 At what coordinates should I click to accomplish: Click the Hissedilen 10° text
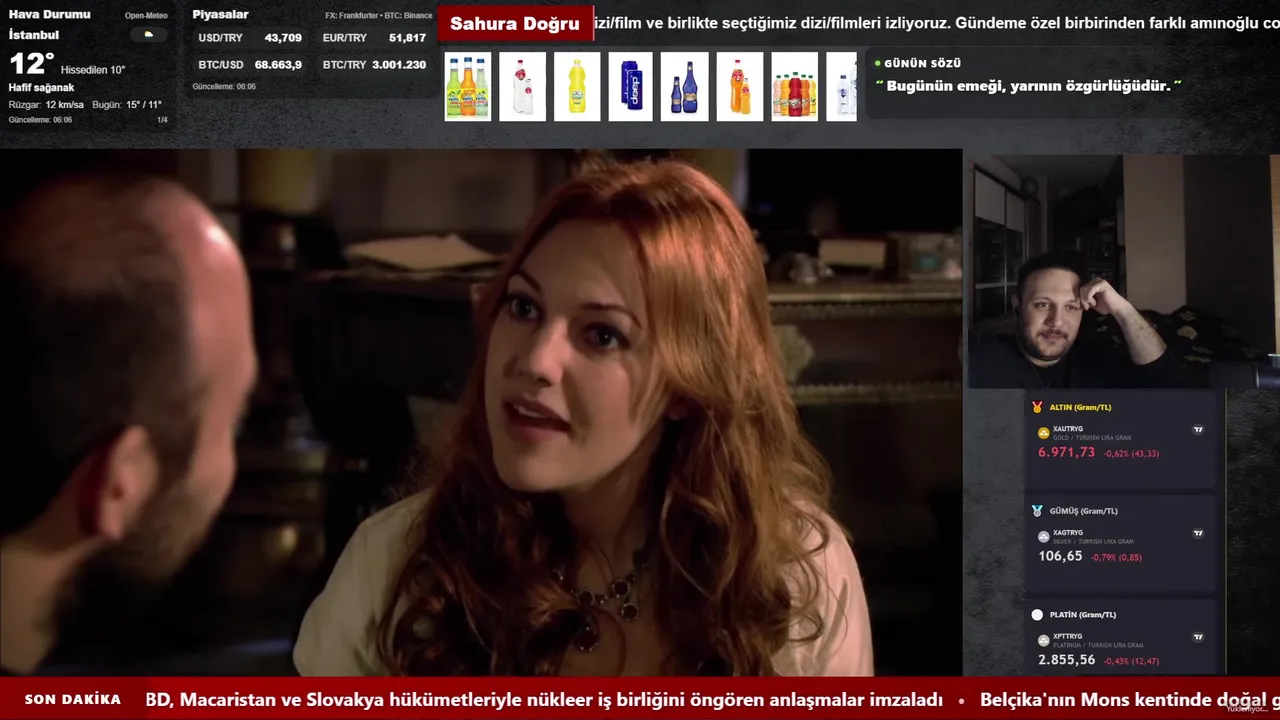pos(93,70)
